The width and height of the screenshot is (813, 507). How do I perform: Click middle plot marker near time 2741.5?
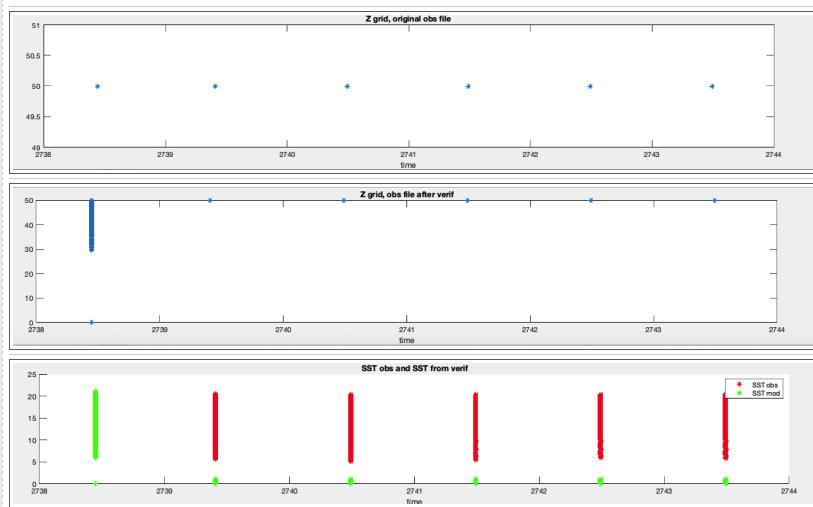point(468,200)
